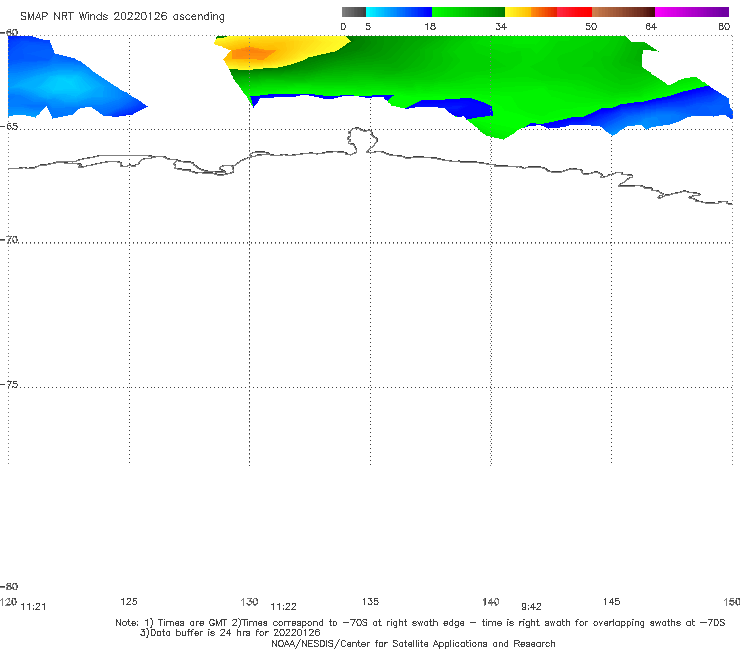Click the brown segment of the color bar
Image resolution: width=740 pixels, height=650 pixels.
(x=623, y=12)
